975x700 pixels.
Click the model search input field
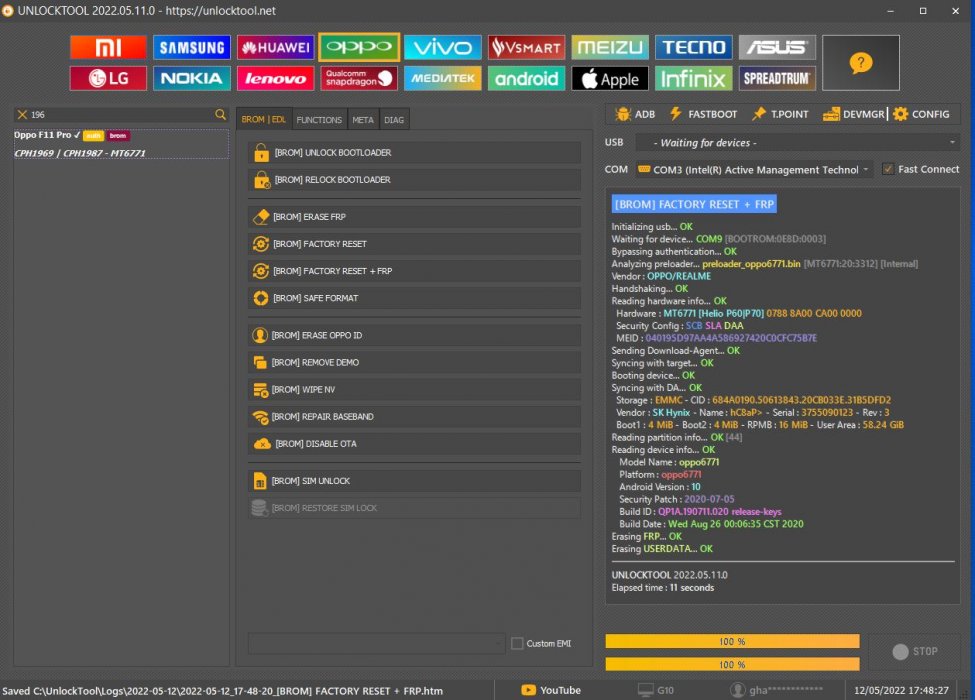121,114
